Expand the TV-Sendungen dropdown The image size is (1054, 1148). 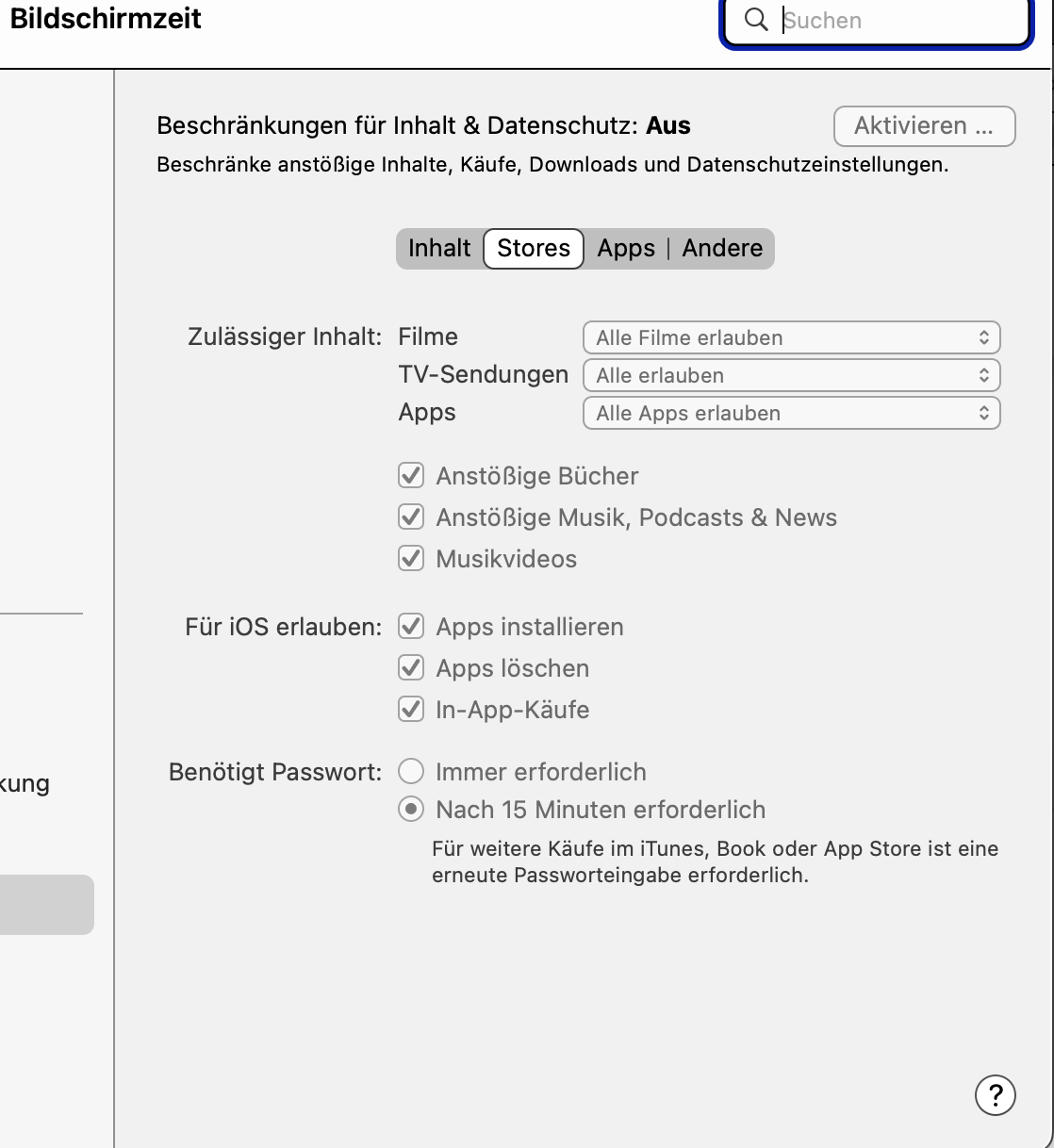(791, 375)
